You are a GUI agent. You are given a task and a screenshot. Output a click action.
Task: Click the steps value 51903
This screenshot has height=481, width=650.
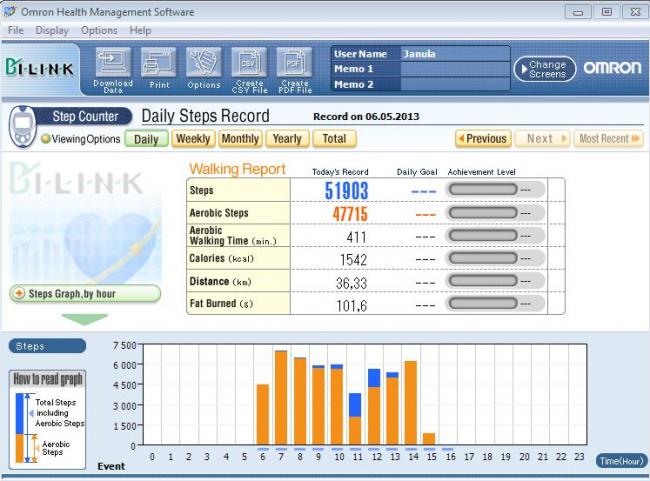pyautogui.click(x=346, y=191)
